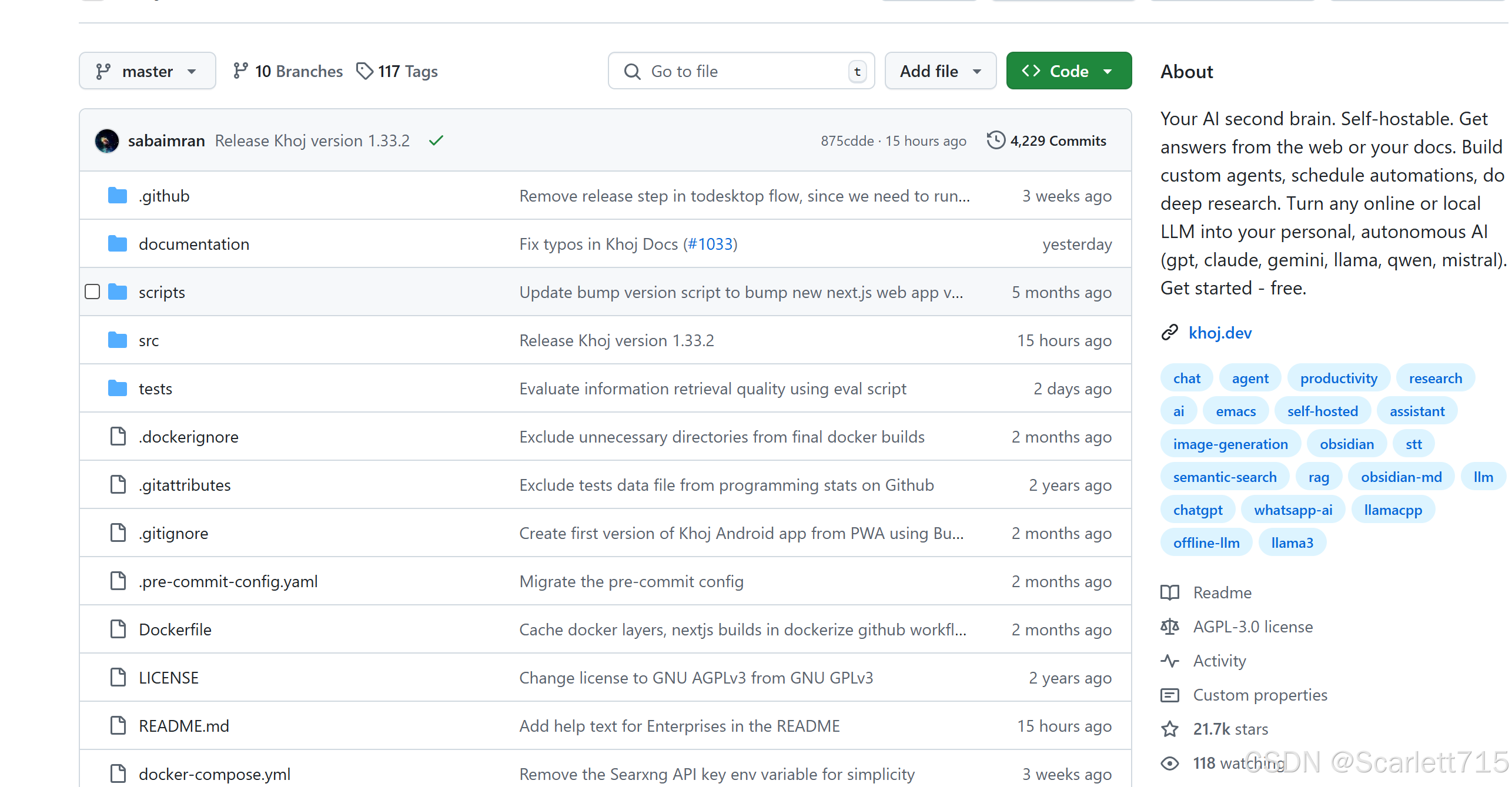Click the Activity pulse icon

(1170, 661)
